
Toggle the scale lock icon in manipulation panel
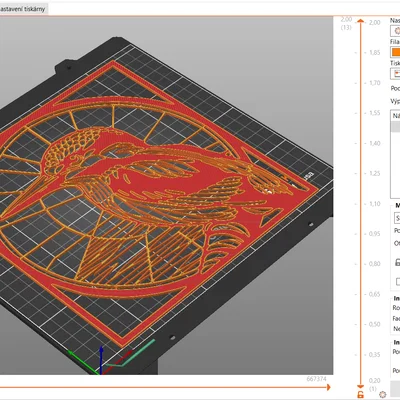click(397, 262)
